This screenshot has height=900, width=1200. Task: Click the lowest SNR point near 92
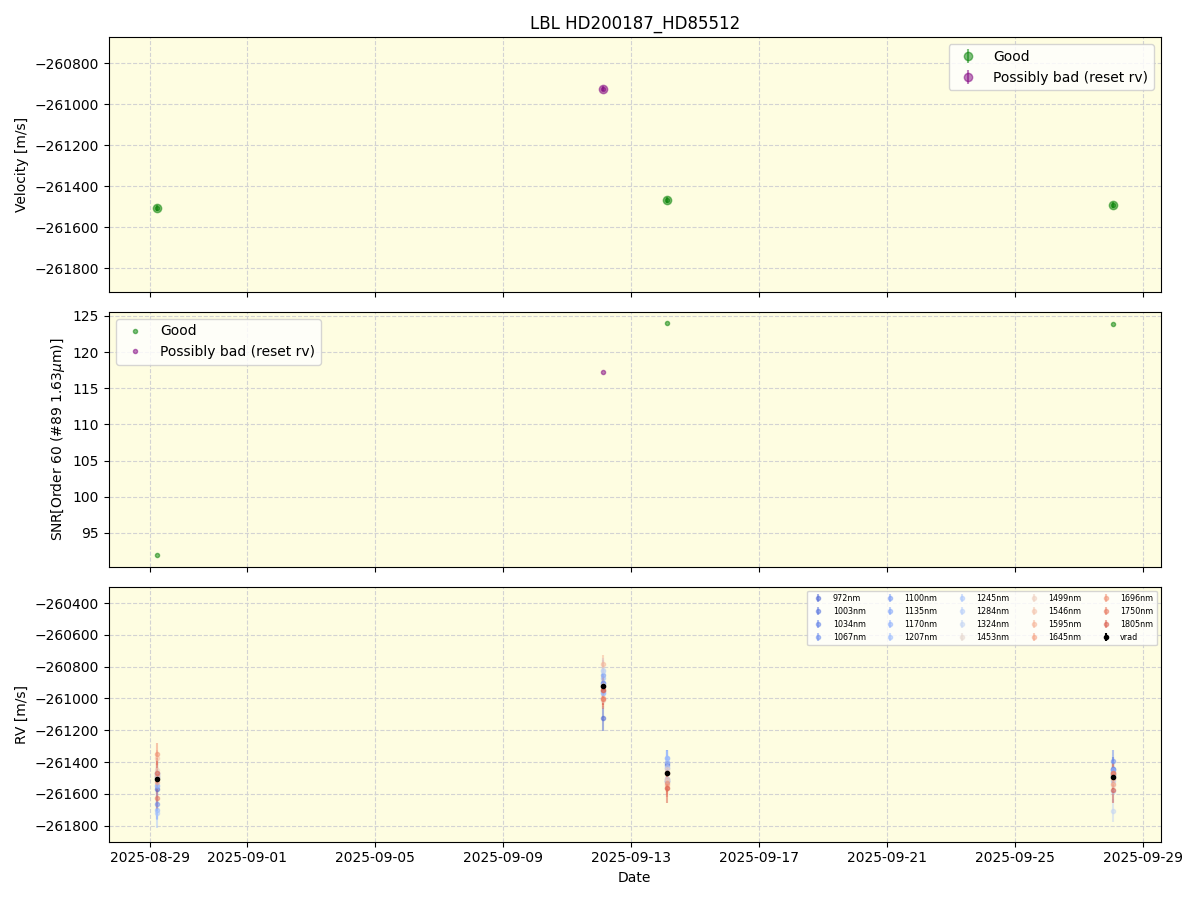[157, 555]
